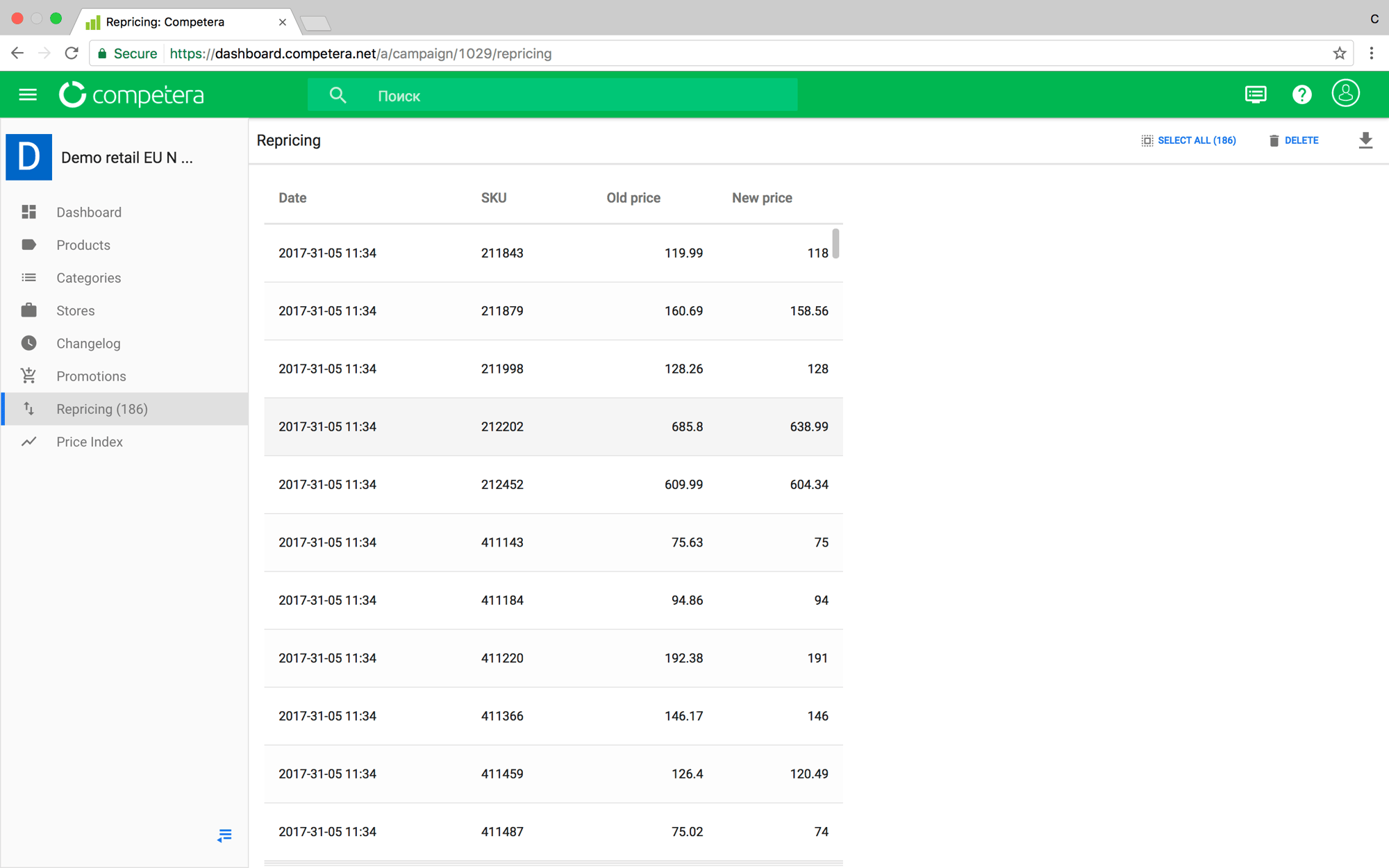Click the search magnifier icon
Image resolution: width=1389 pixels, height=868 pixels.
(x=338, y=95)
